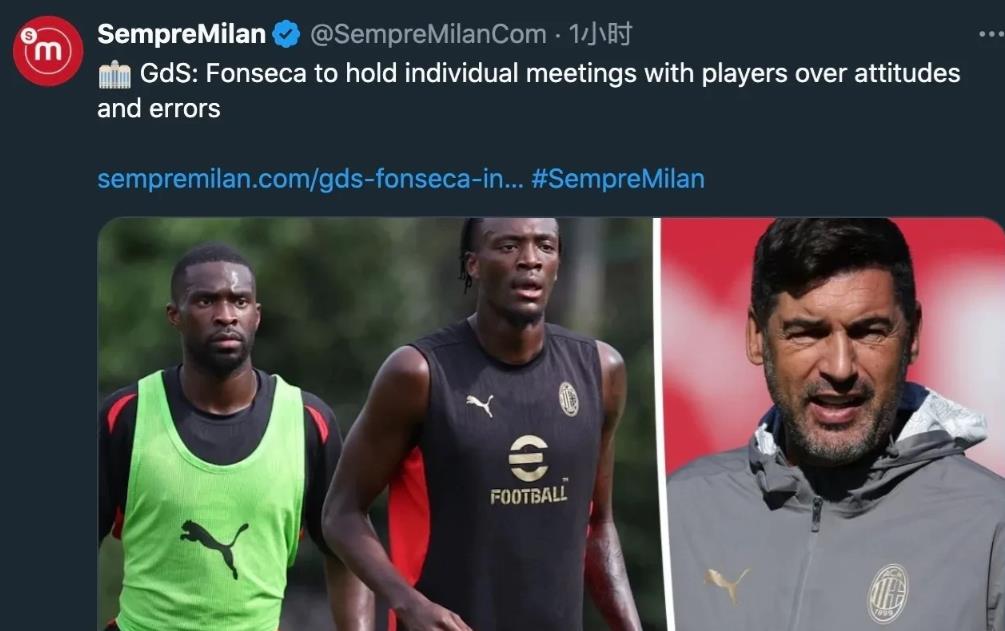Viewport: 1005px width, 631px height.
Task: Click the eFootball logo on black shirt
Action: pyautogui.click(x=529, y=469)
